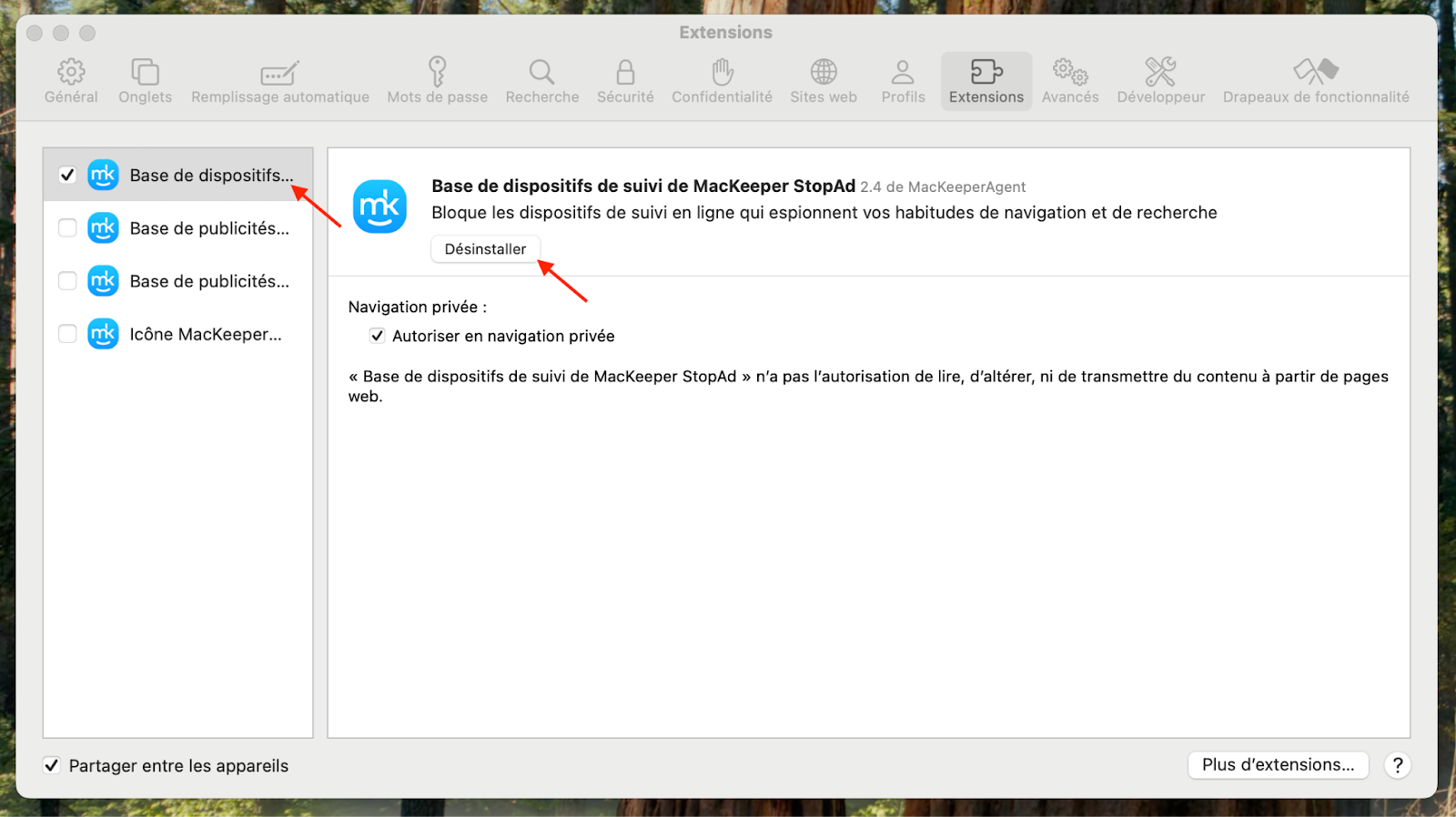The width and height of the screenshot is (1456, 817).
Task: Switch to Avancés tab label
Action: click(1070, 96)
